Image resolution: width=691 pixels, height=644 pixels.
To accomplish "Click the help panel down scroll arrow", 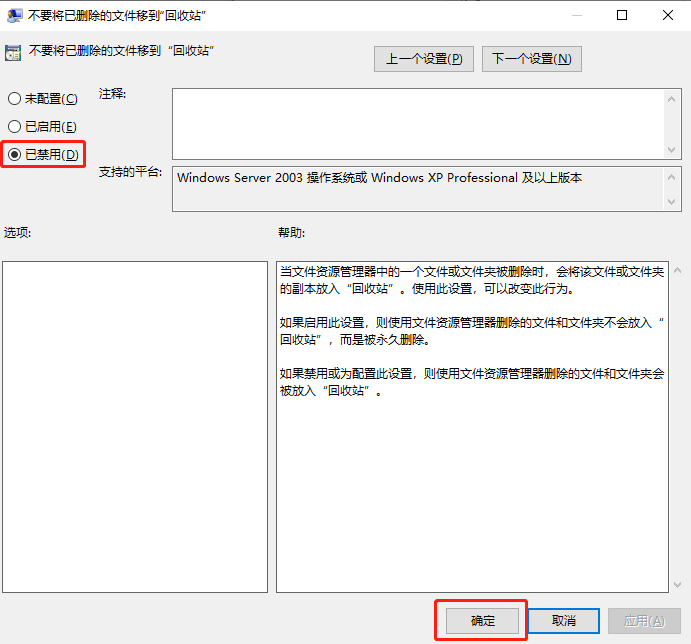I will (x=677, y=585).
